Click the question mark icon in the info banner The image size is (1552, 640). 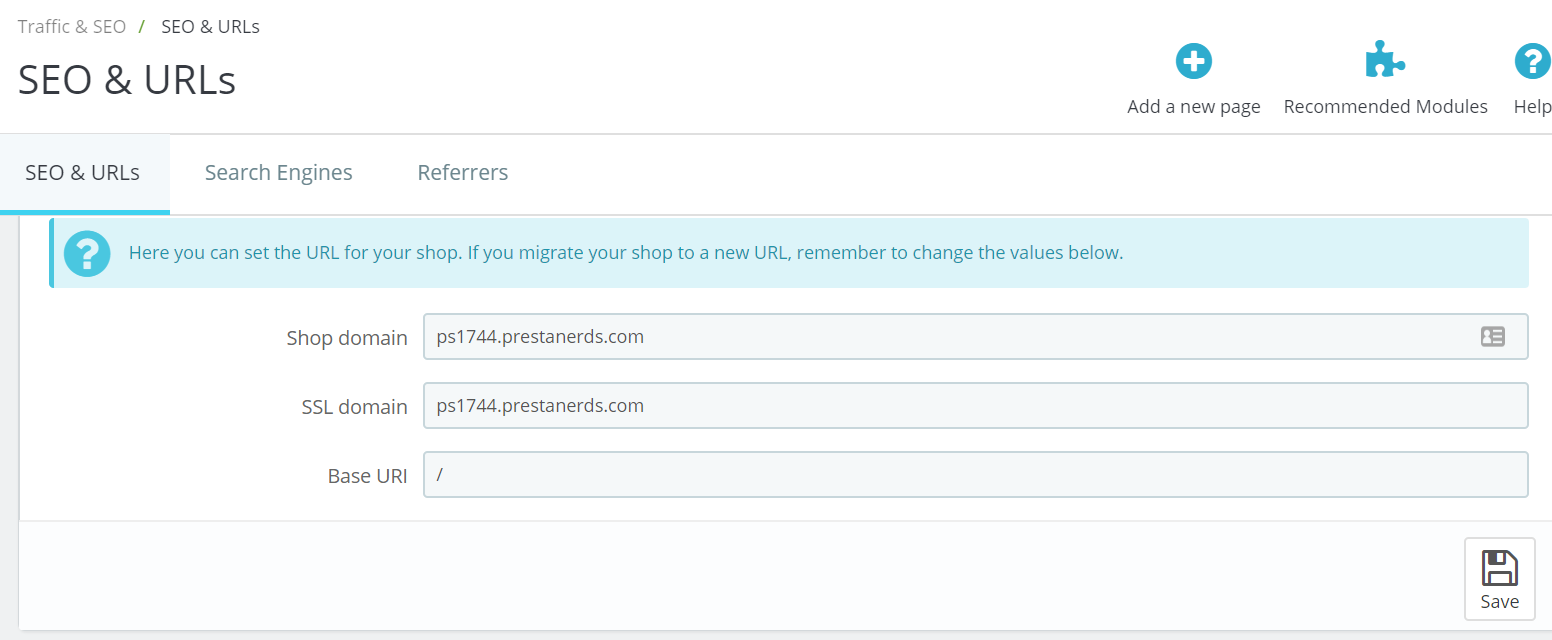[87, 253]
